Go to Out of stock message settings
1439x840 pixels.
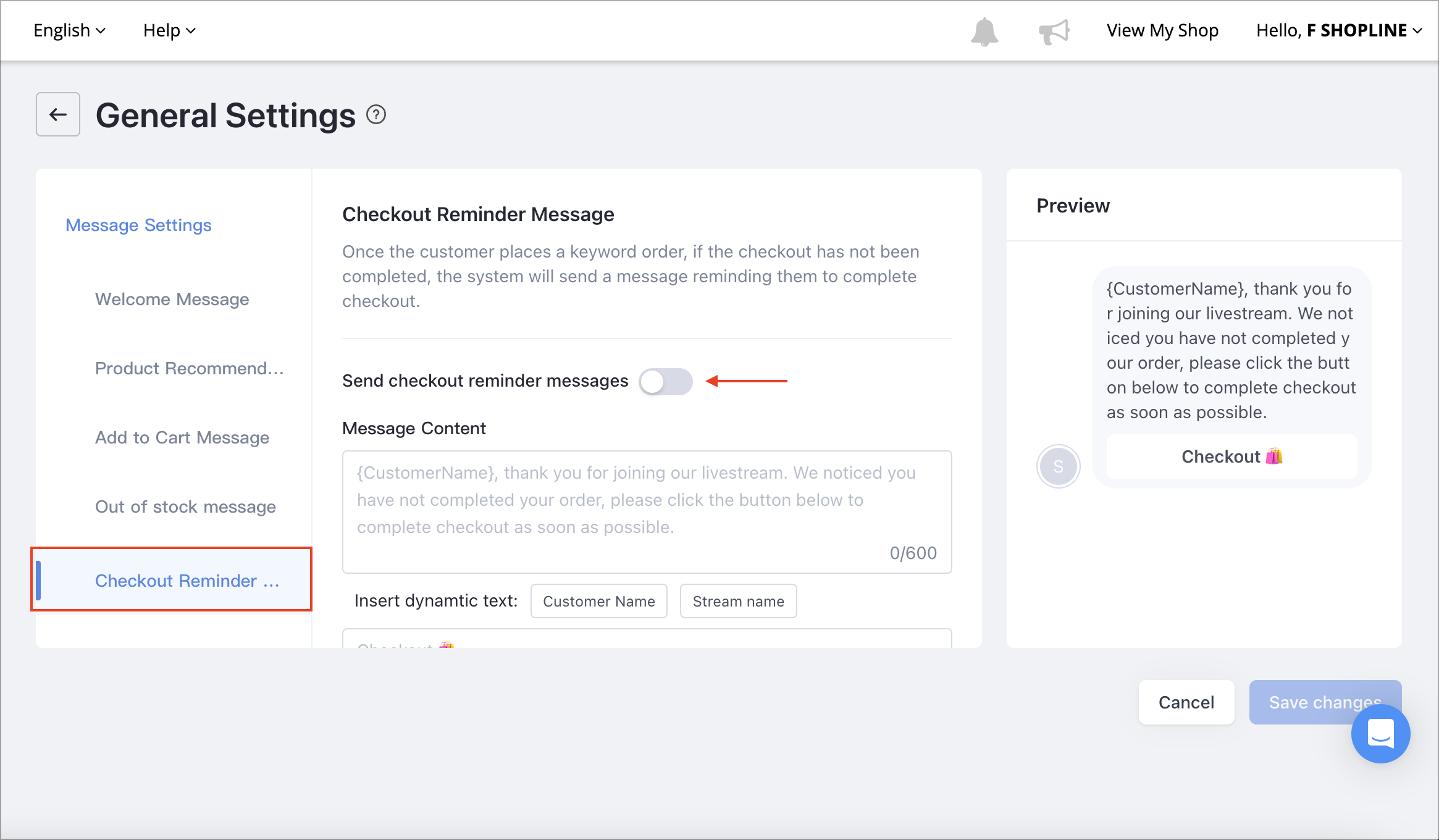click(x=185, y=506)
